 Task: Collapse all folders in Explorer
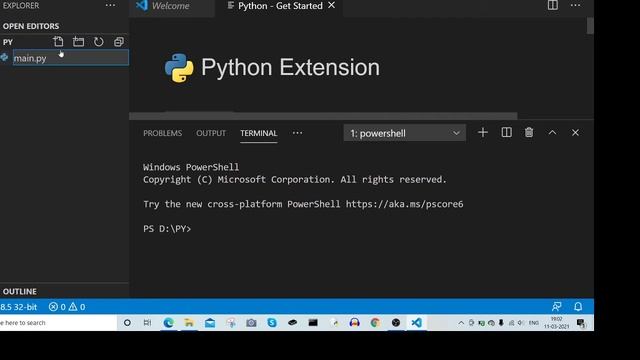pos(119,42)
